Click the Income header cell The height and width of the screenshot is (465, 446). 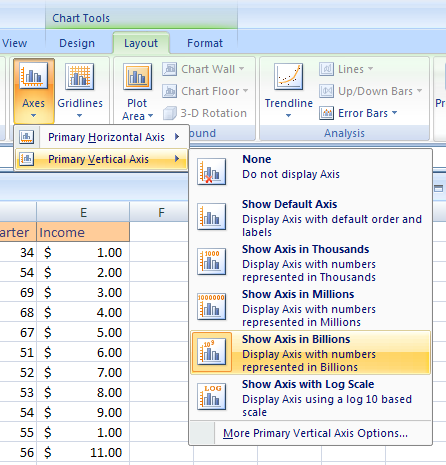[x=83, y=232]
